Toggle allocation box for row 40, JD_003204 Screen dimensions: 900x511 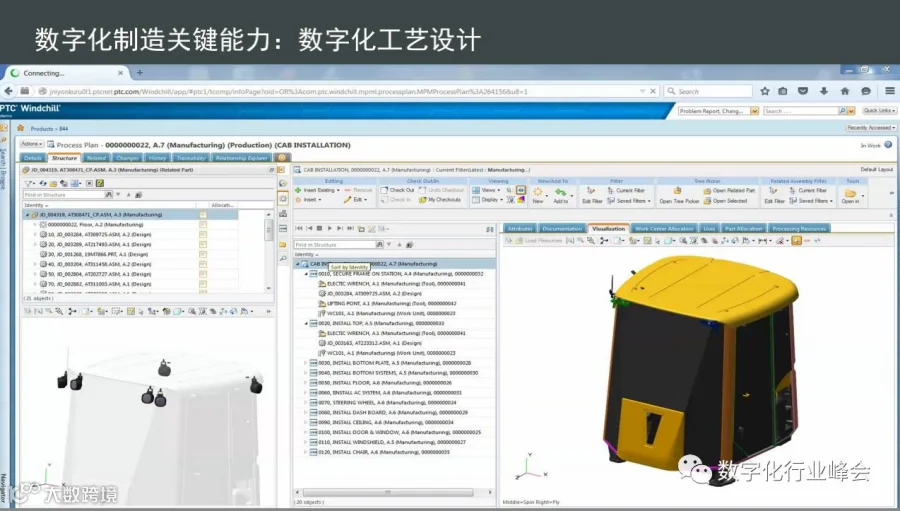coord(203,264)
